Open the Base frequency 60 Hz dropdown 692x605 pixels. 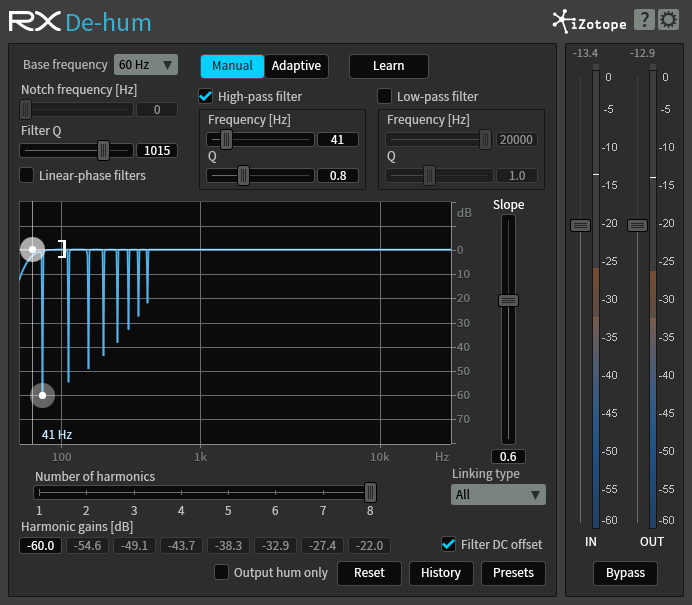point(145,65)
